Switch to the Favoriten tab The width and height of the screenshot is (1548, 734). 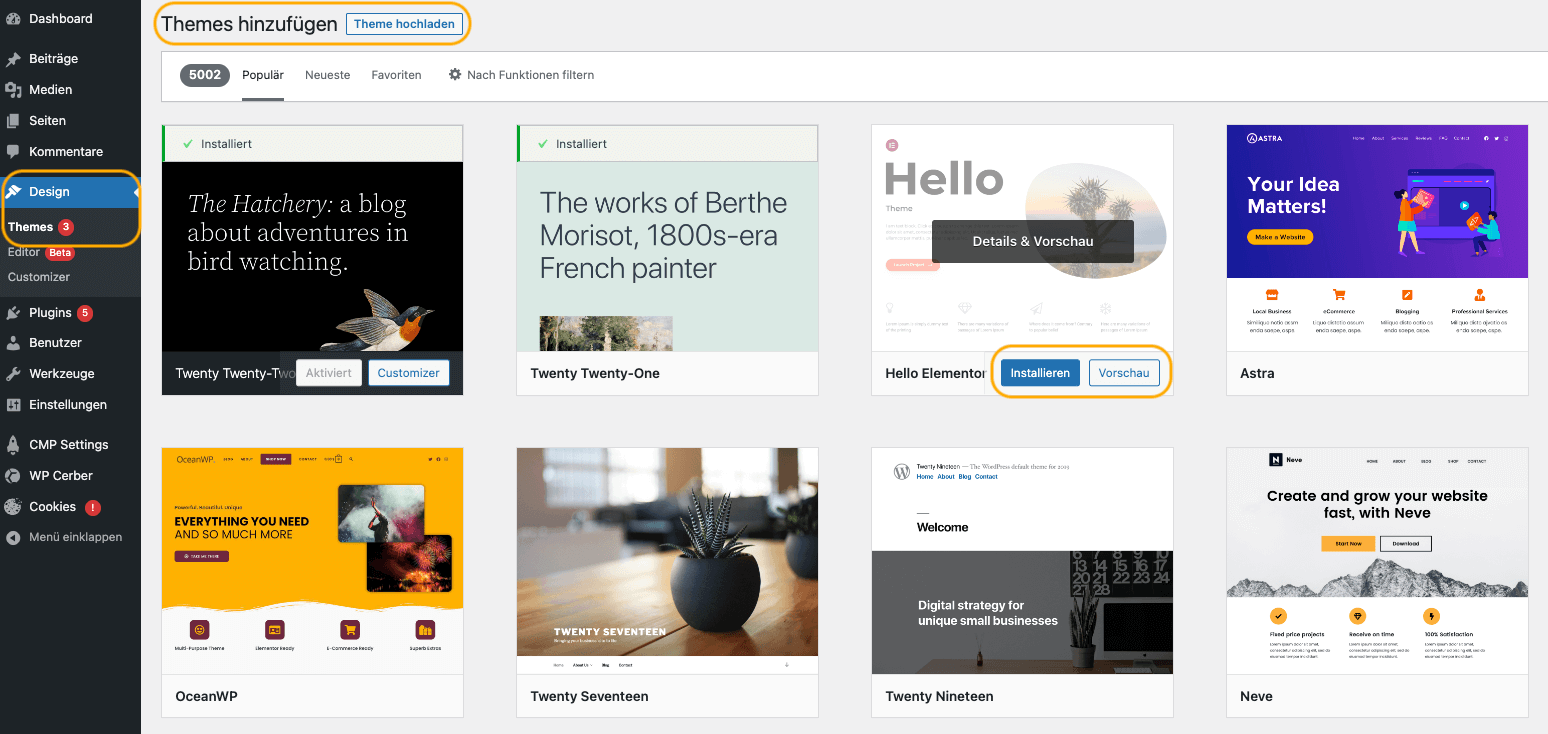pyautogui.click(x=396, y=75)
